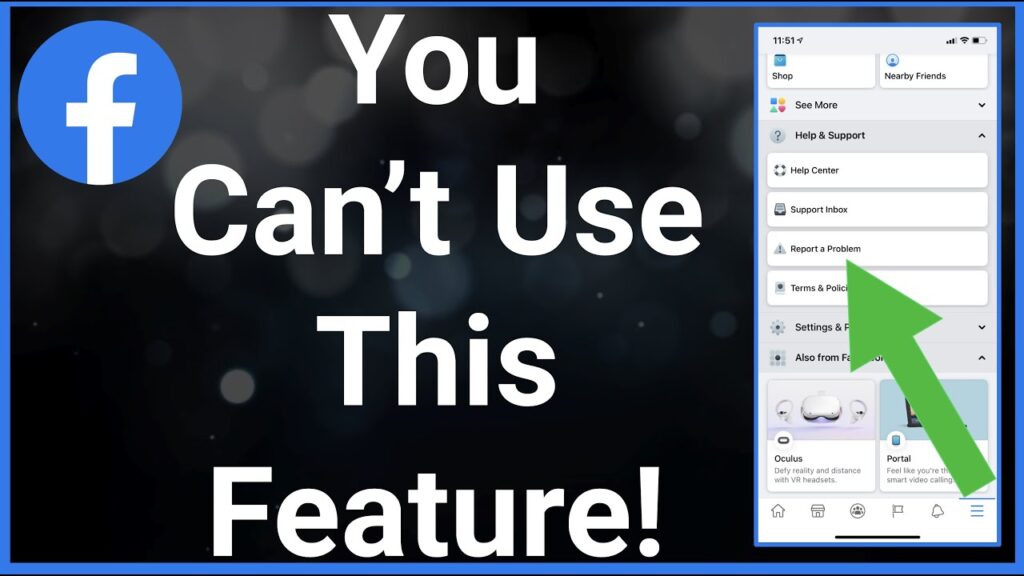Viewport: 1024px width, 576px height.
Task: Tap the home indicator bar
Action: (877, 537)
